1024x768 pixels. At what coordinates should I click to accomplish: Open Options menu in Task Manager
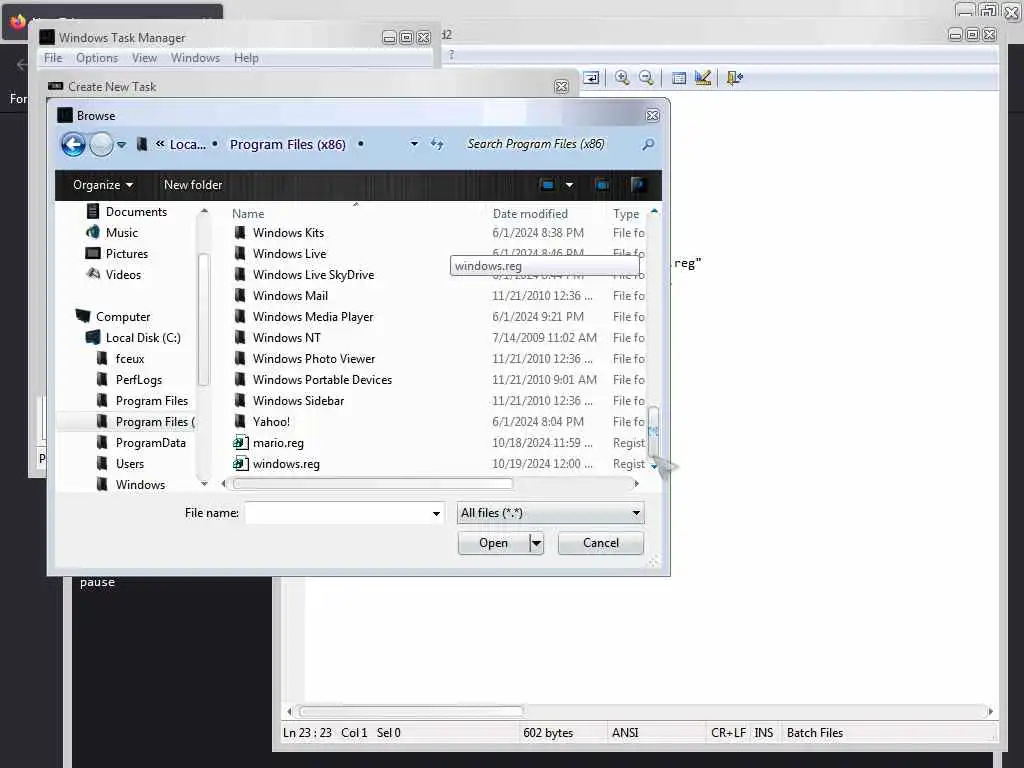click(97, 57)
